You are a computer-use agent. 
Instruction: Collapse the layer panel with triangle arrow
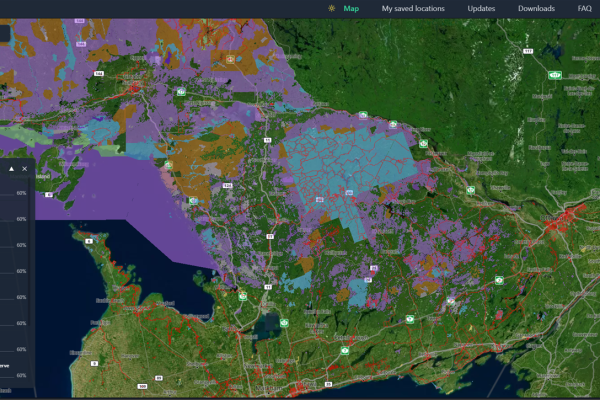click(x=12, y=170)
